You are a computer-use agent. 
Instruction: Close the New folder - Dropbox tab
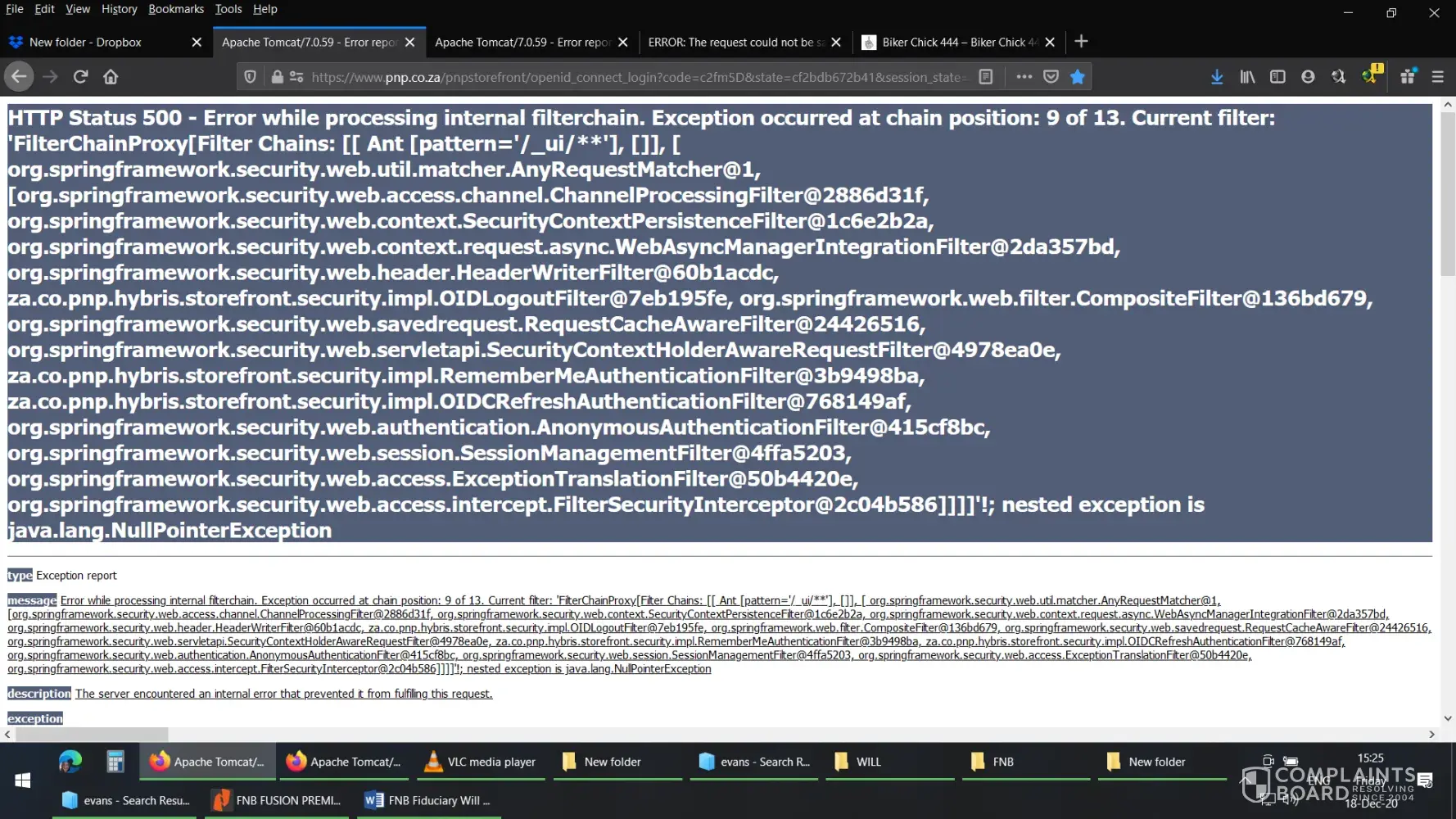(197, 43)
